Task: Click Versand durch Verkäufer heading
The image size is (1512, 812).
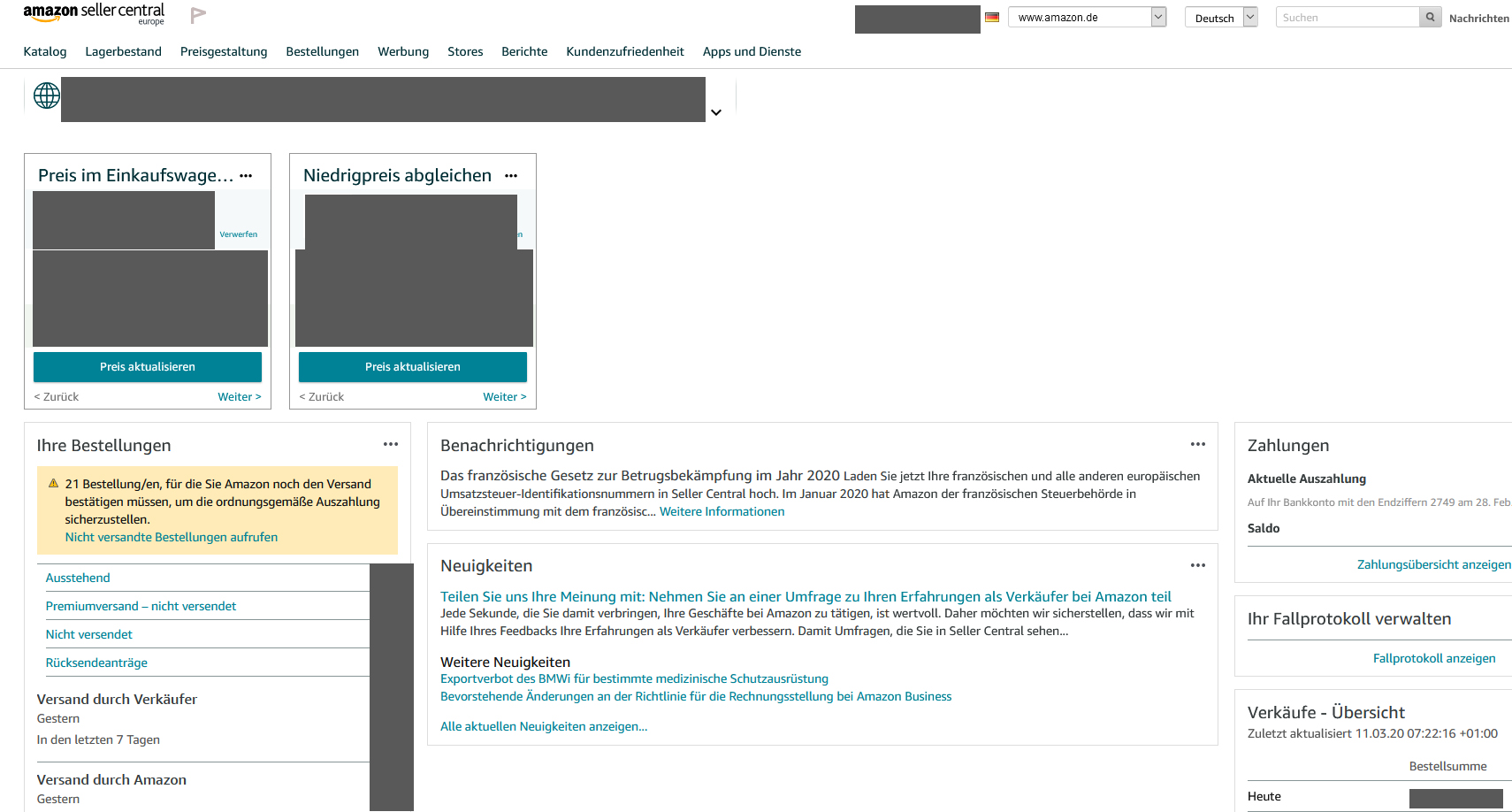Action: pos(117,699)
